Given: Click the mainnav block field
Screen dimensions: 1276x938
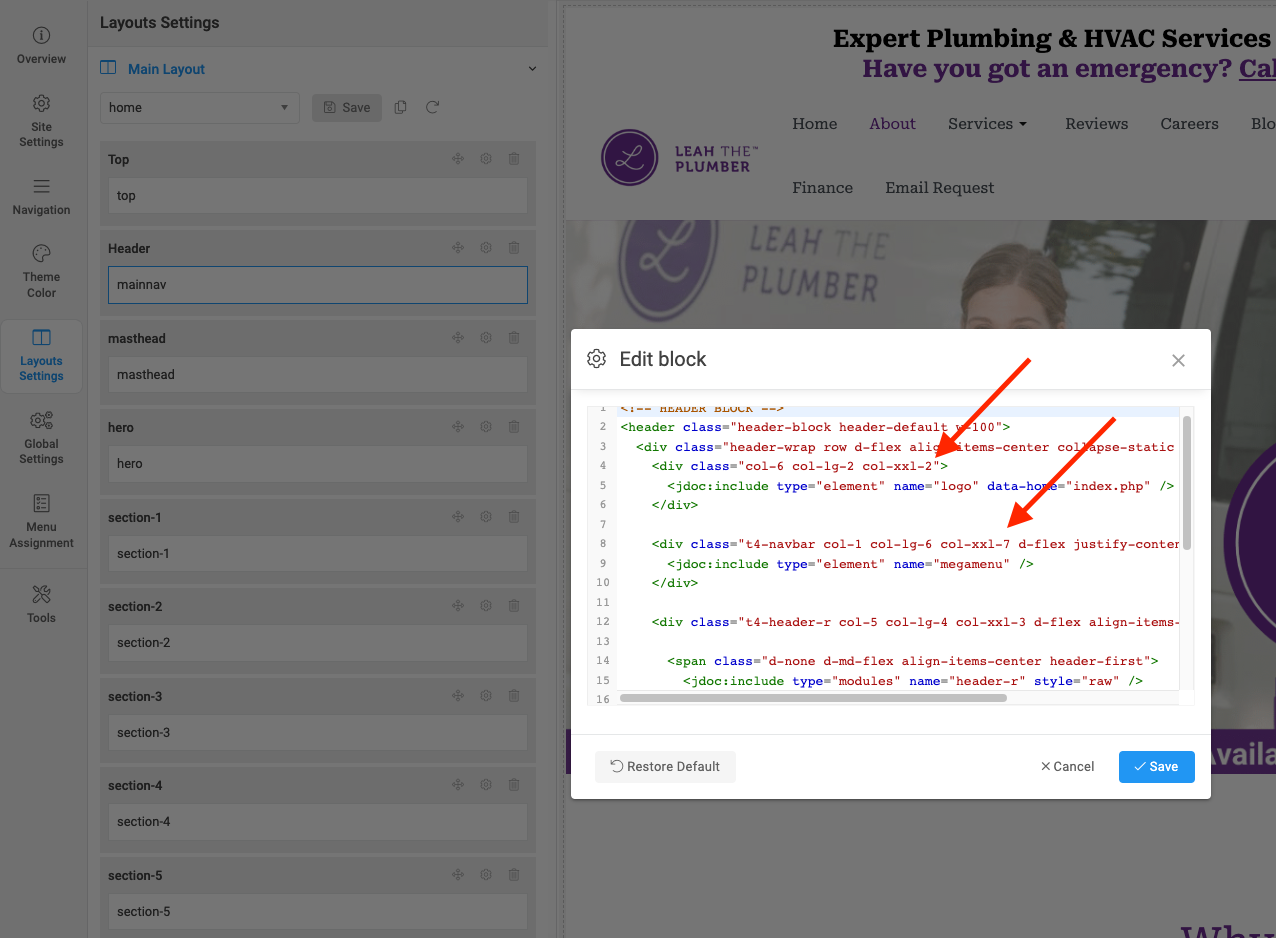Looking at the screenshot, I should point(317,285).
